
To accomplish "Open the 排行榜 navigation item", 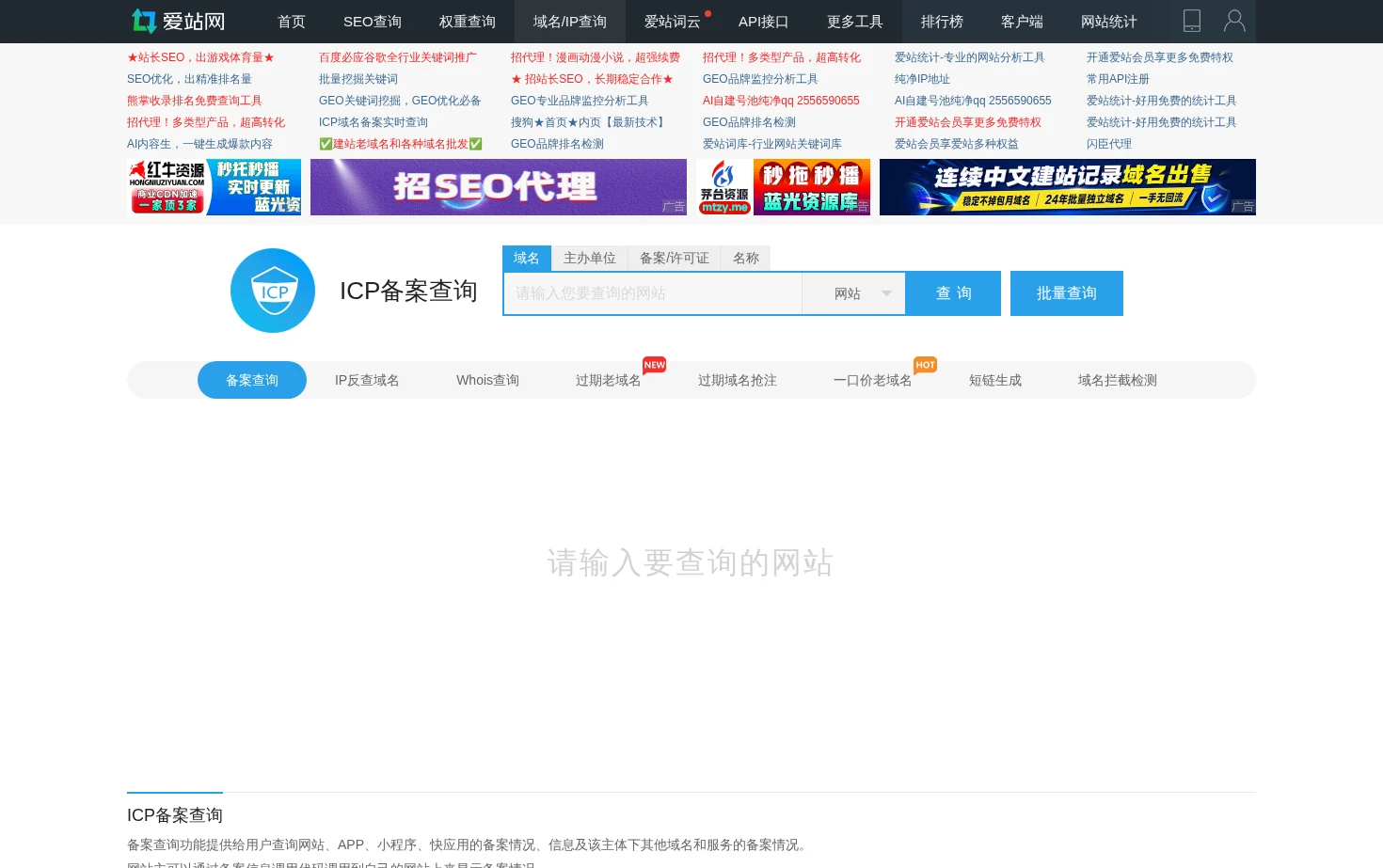I will [942, 22].
